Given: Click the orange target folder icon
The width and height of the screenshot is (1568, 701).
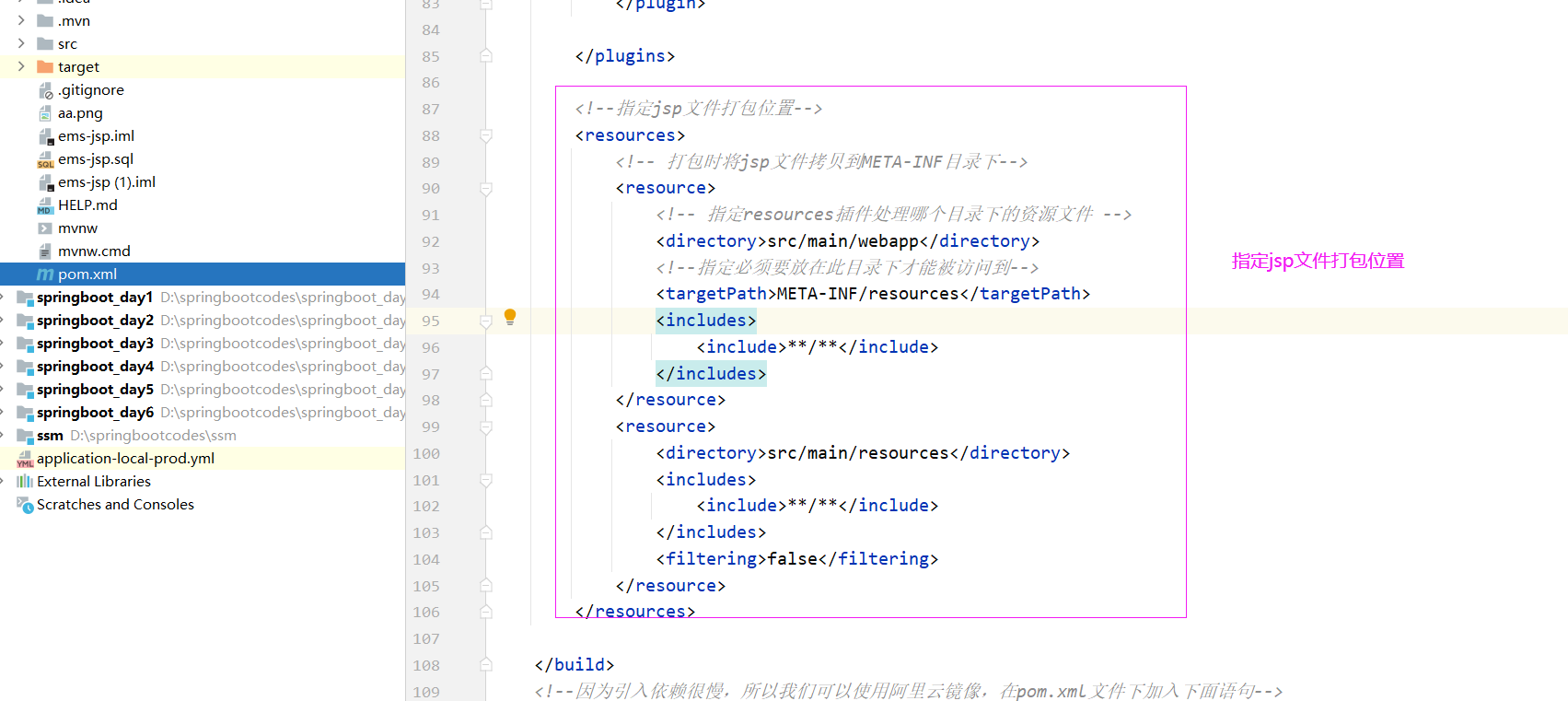Looking at the screenshot, I should point(45,66).
